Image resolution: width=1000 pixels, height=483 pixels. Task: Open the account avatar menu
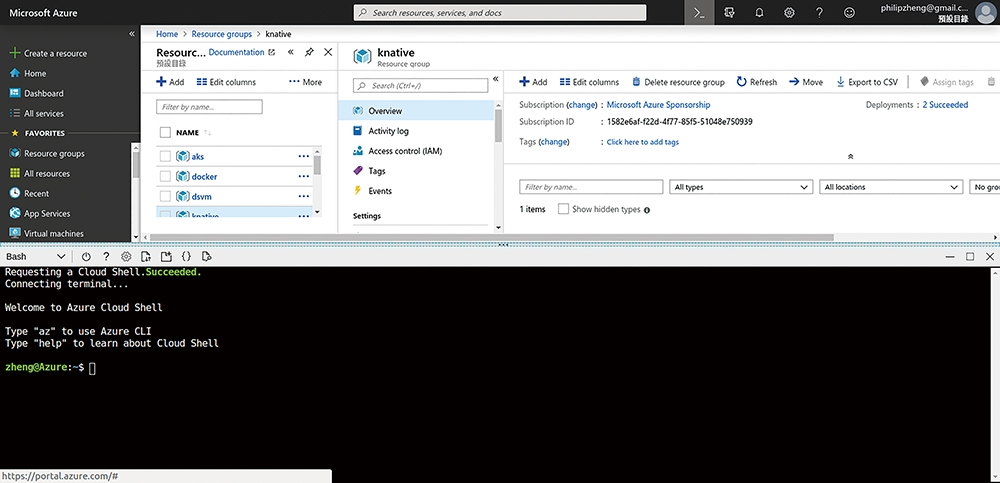coord(985,13)
